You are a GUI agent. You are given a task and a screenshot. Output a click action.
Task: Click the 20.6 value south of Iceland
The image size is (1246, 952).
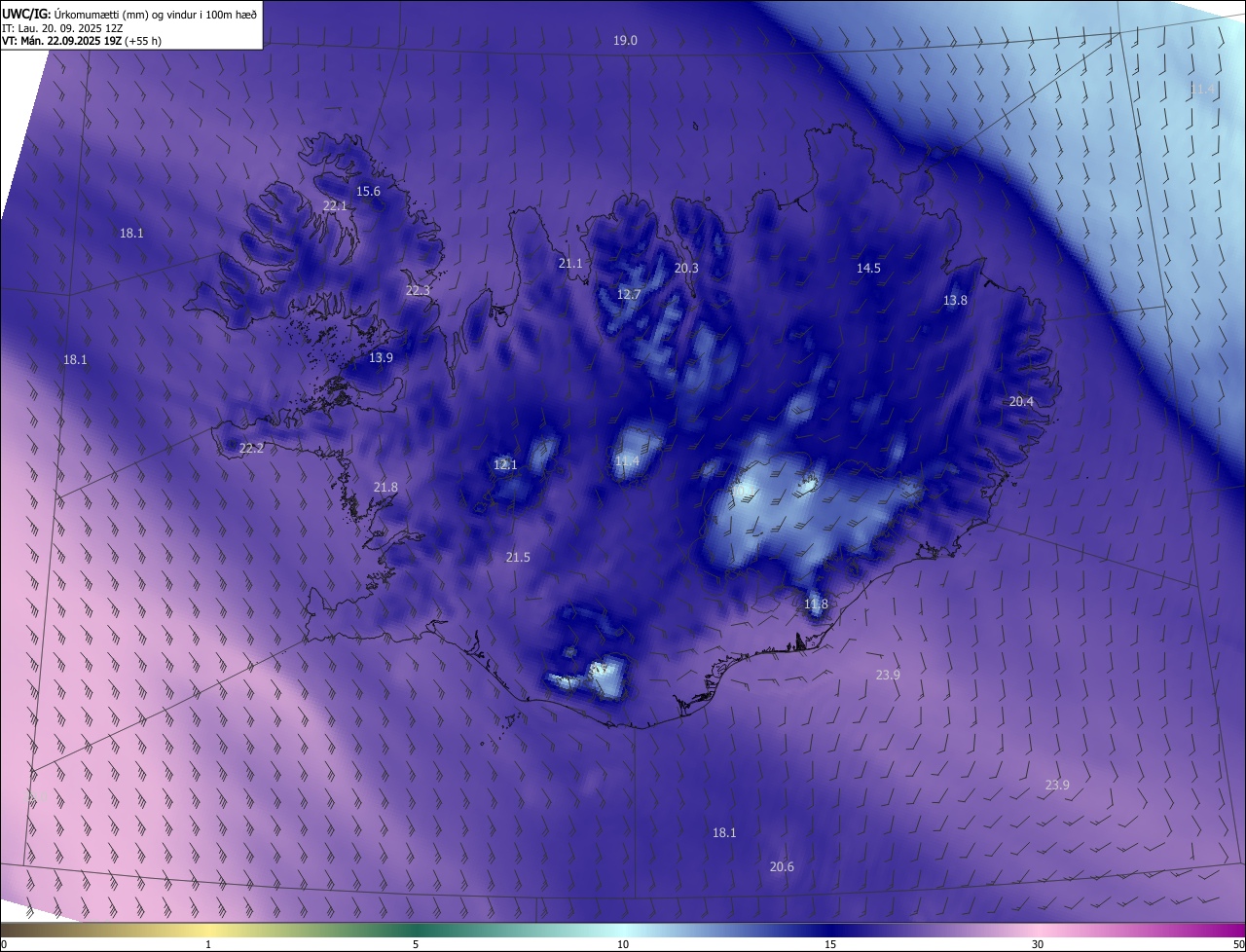click(782, 866)
